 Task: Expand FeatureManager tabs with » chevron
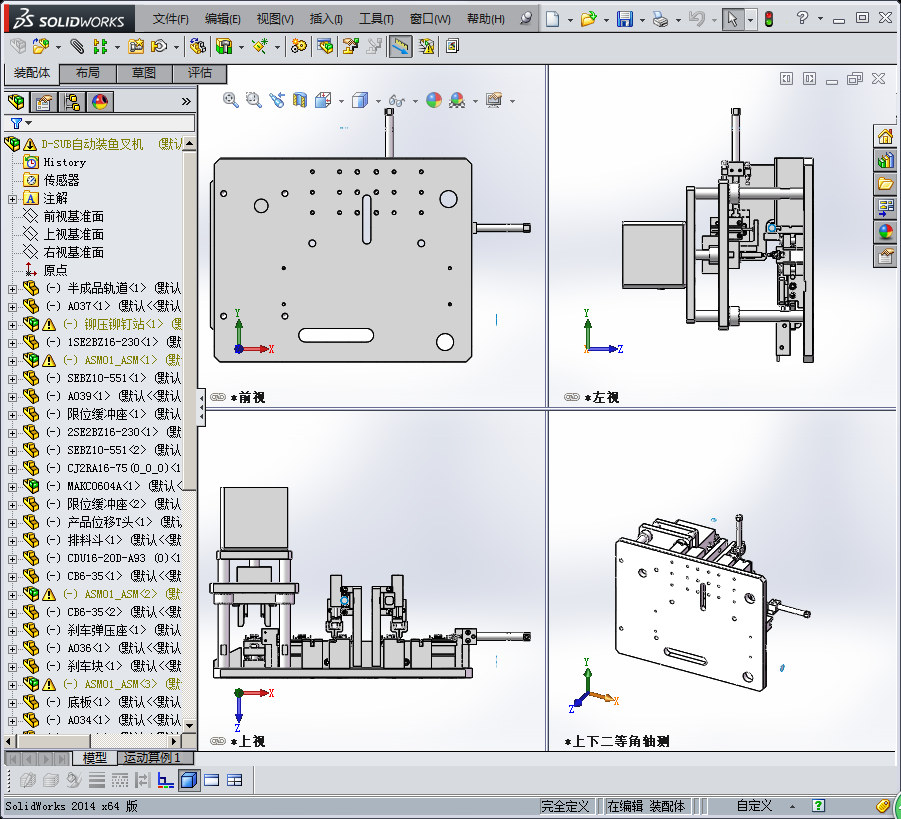coord(186,102)
